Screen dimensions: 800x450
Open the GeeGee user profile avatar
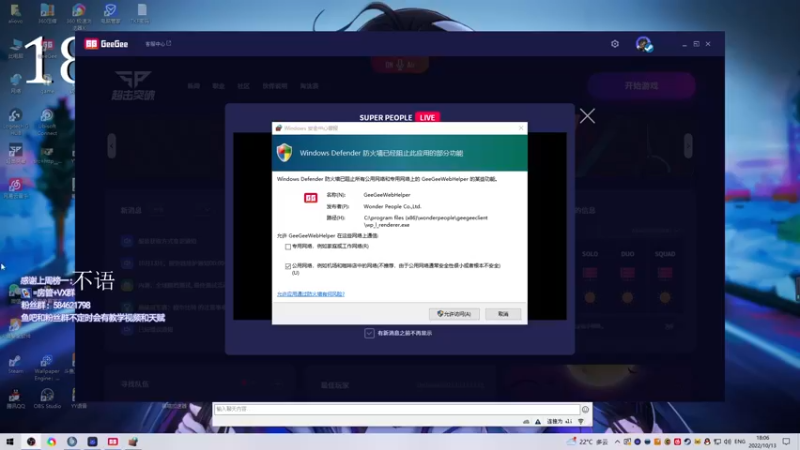tap(643, 44)
